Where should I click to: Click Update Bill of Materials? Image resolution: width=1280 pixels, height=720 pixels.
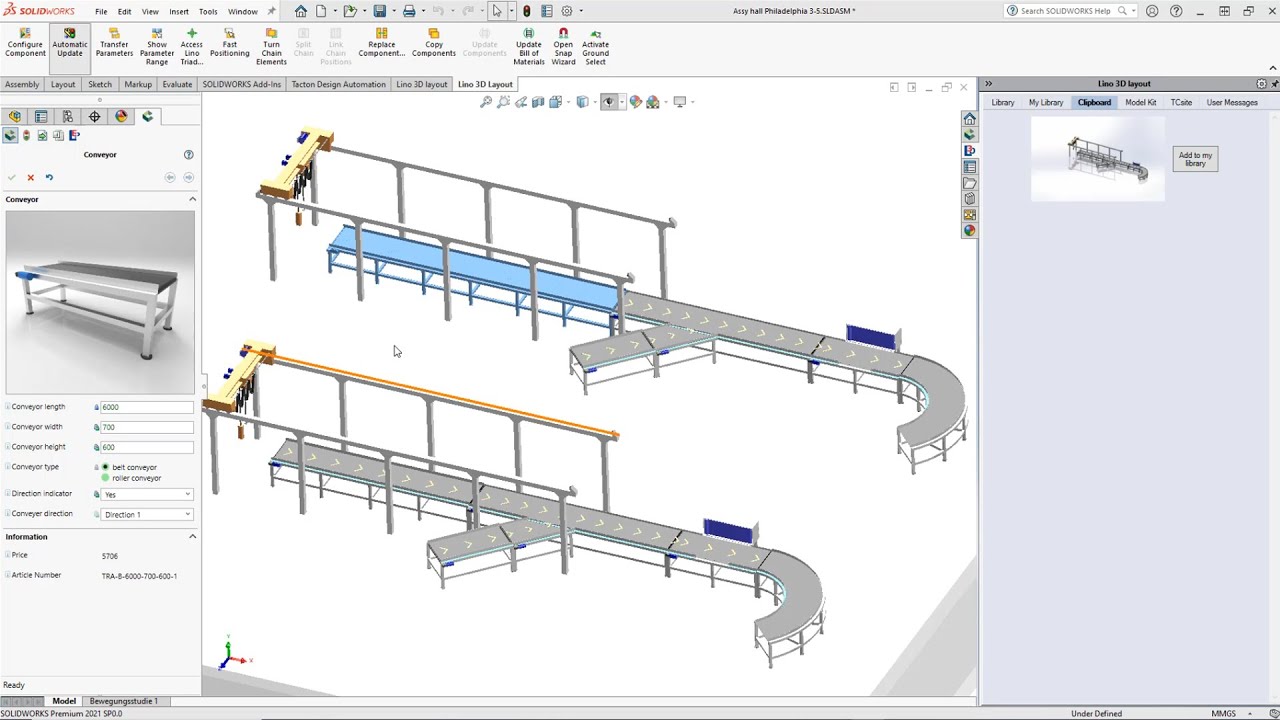click(x=529, y=47)
